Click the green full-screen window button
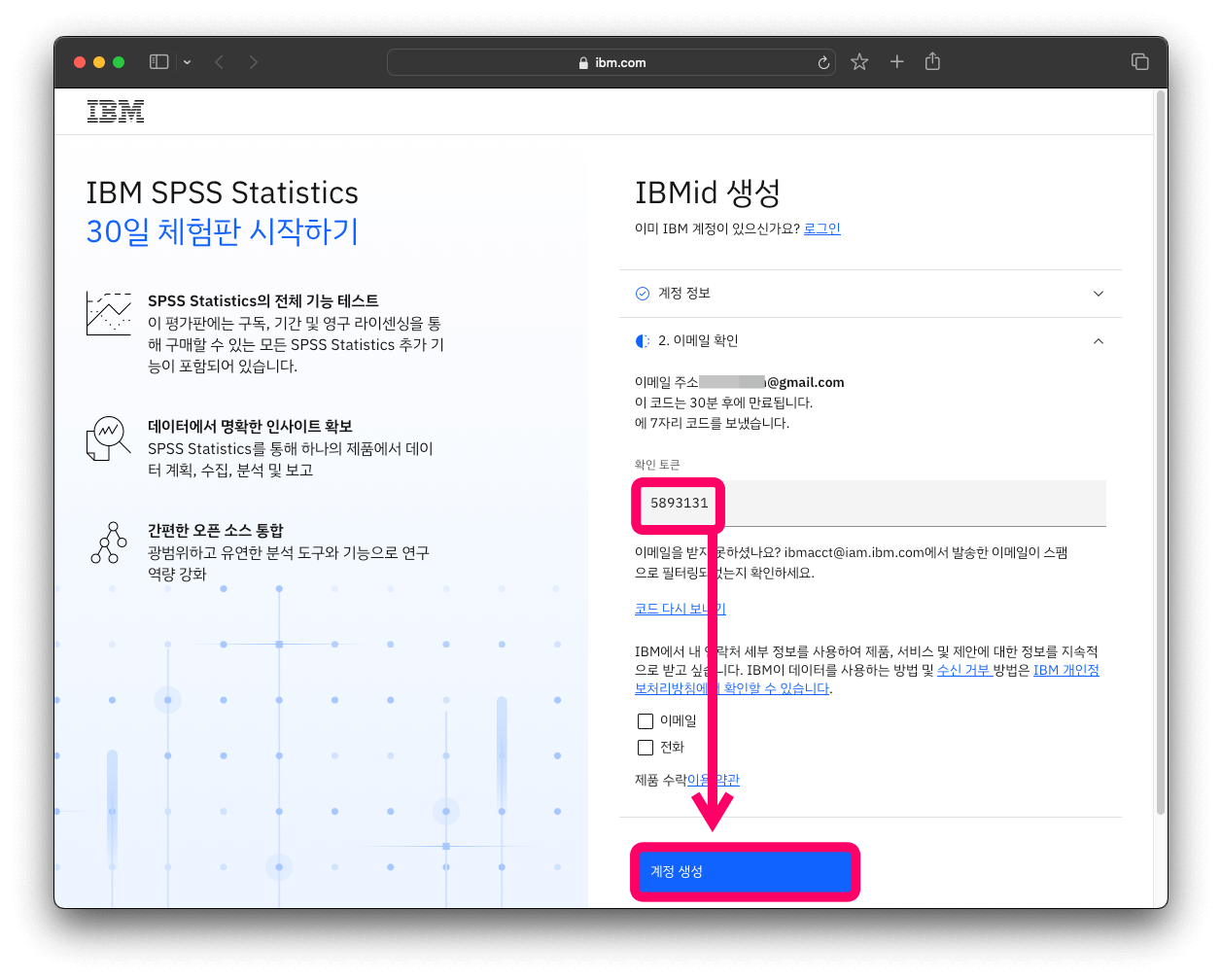Screen dimensions: 1222x980 pos(119,62)
